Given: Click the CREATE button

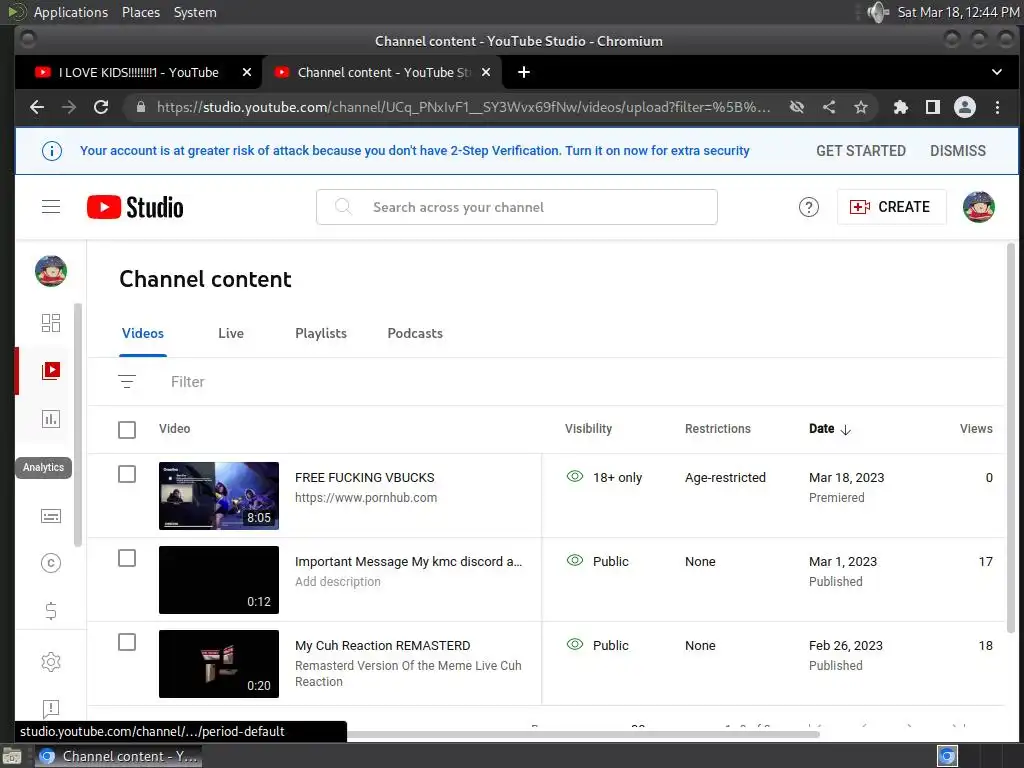Looking at the screenshot, I should [891, 207].
